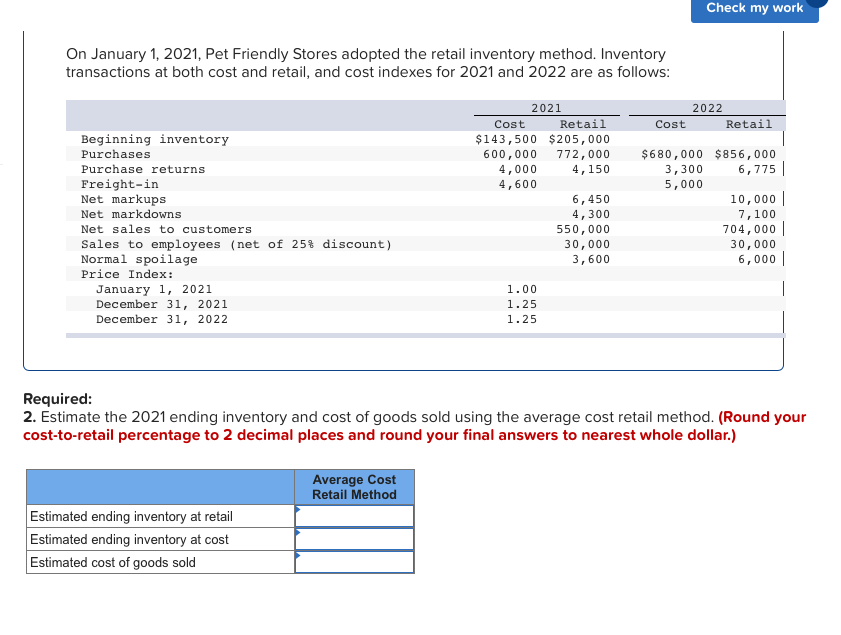
Task: Click the 6,000 normal spoilage 2022 value
Action: (757, 260)
